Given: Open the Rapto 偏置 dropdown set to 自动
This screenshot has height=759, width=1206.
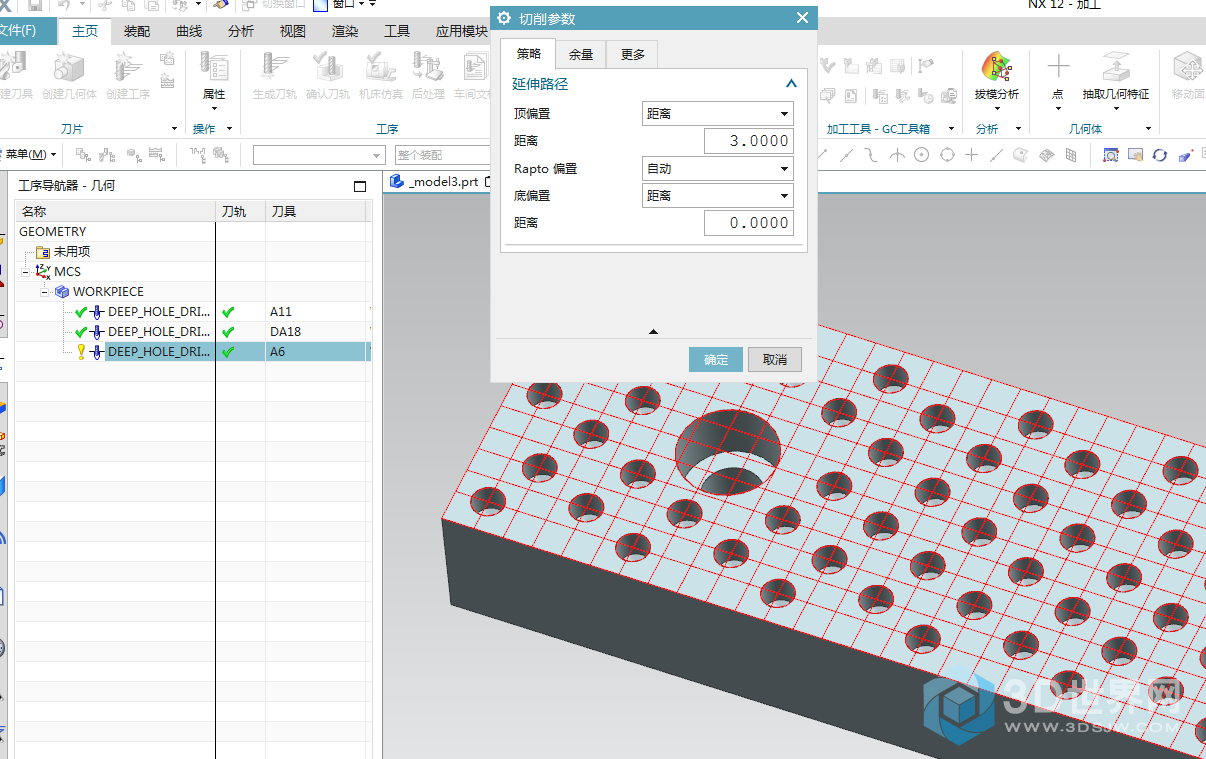Looking at the screenshot, I should 717,169.
